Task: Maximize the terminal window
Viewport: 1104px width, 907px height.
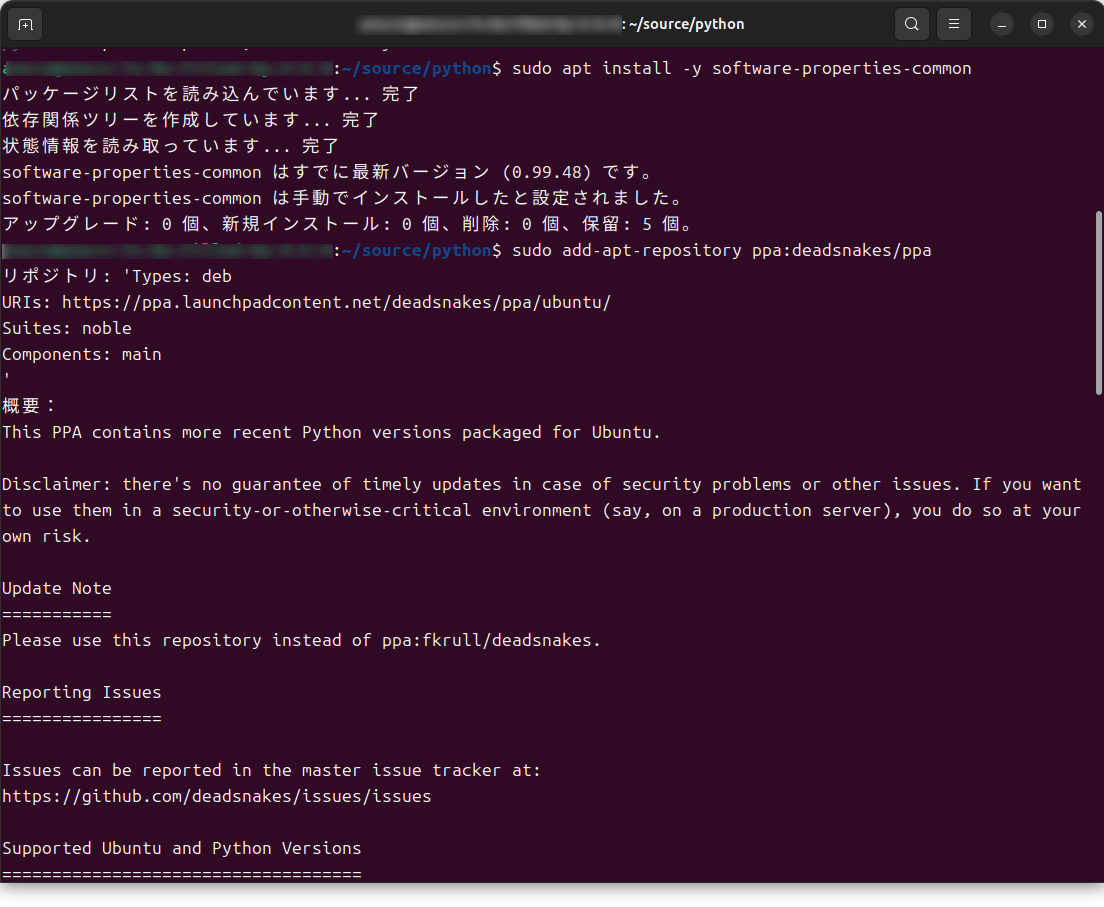Action: 1042,24
